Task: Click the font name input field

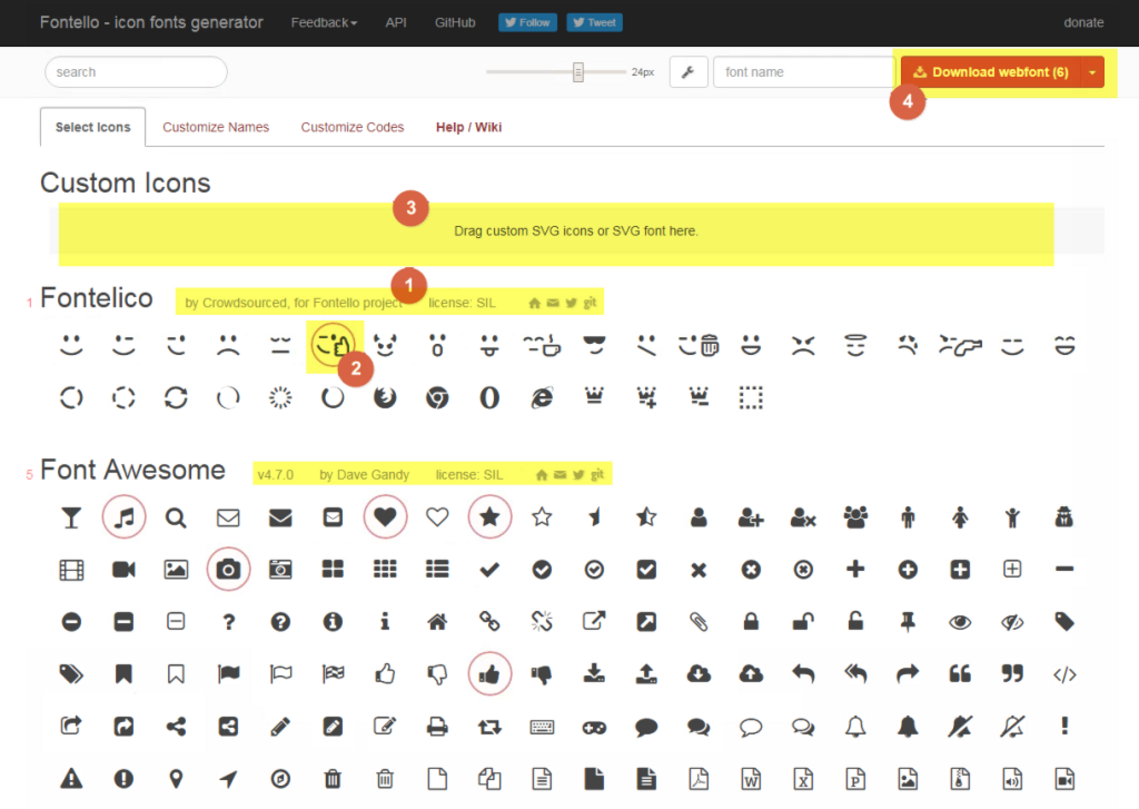Action: (802, 72)
